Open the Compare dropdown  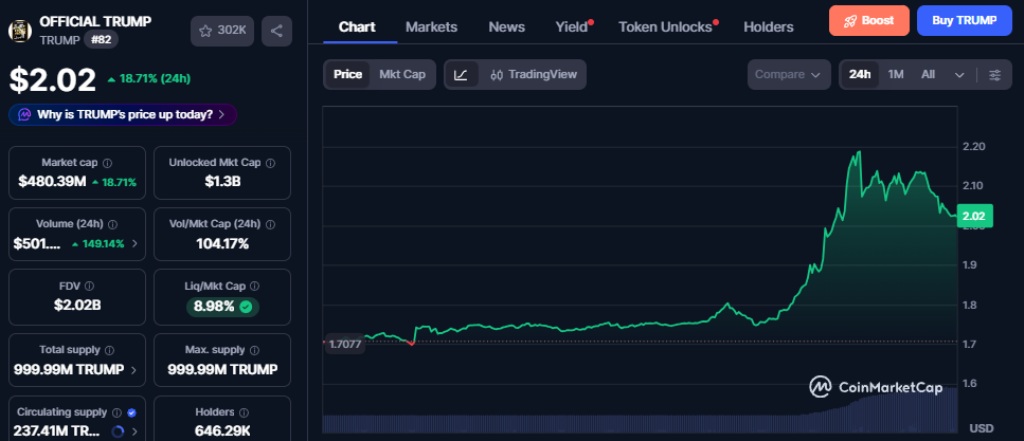tap(789, 74)
